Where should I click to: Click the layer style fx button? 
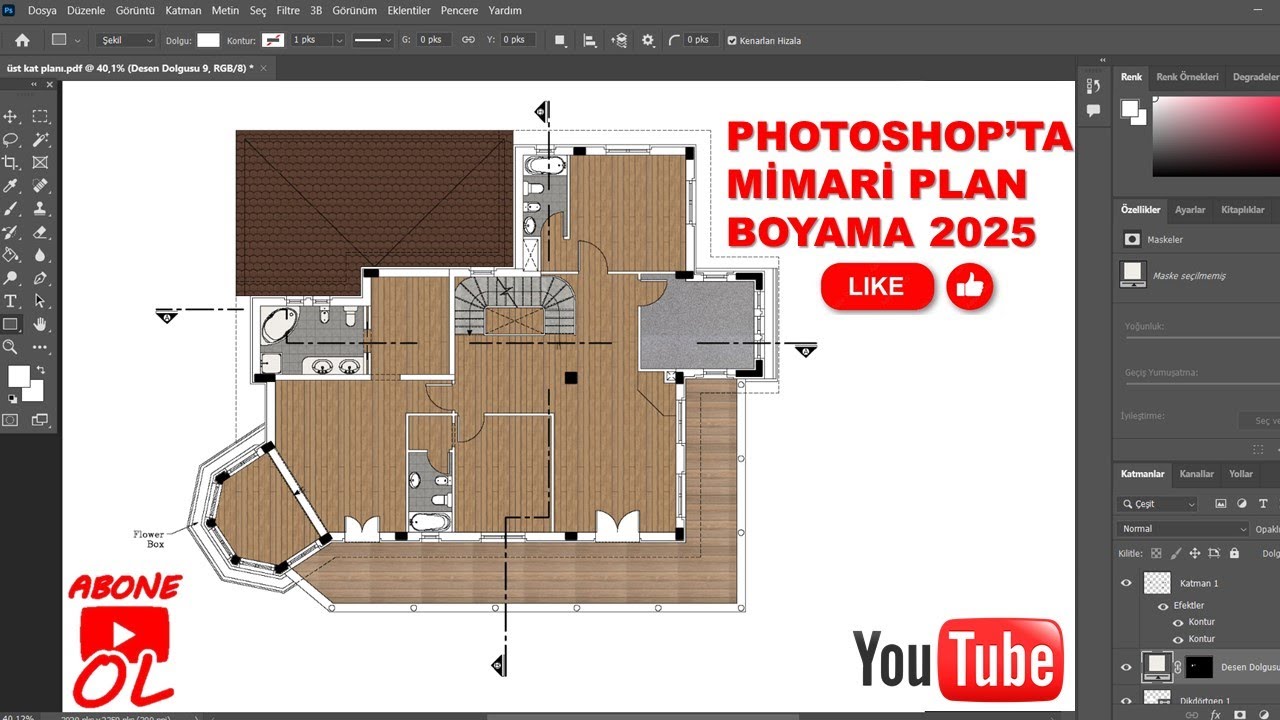click(1215, 715)
